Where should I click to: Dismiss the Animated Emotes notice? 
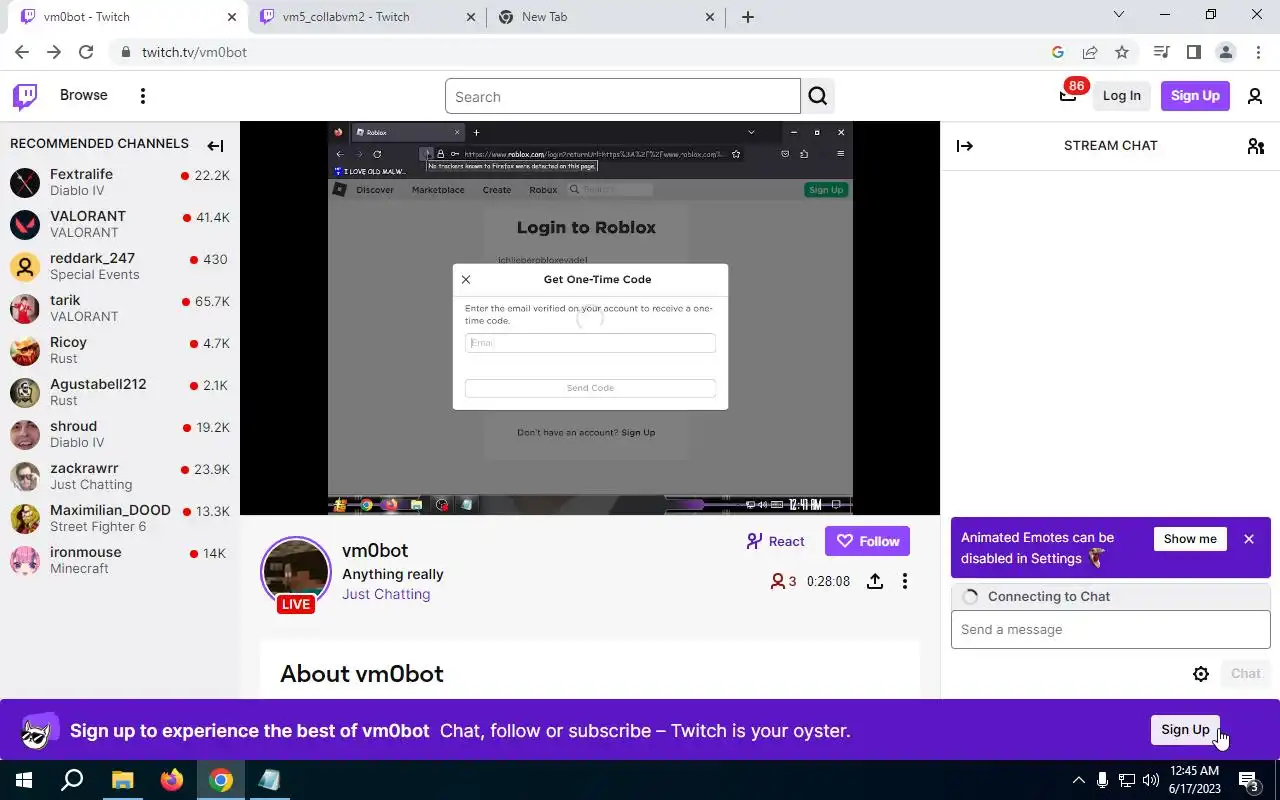click(x=1249, y=539)
